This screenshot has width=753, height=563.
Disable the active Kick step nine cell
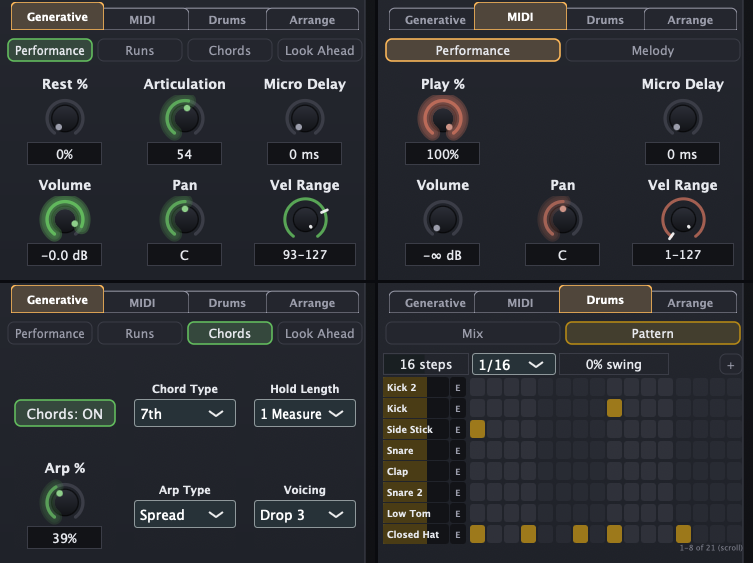(614, 408)
